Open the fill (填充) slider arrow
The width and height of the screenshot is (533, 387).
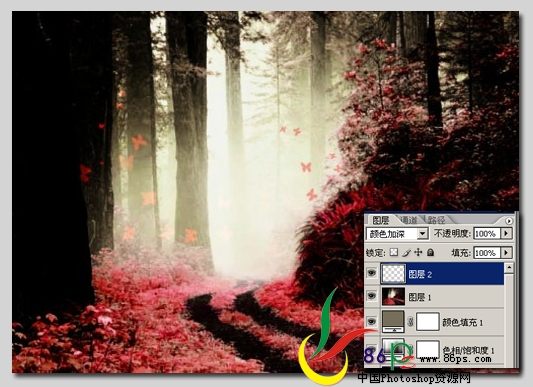click(507, 253)
